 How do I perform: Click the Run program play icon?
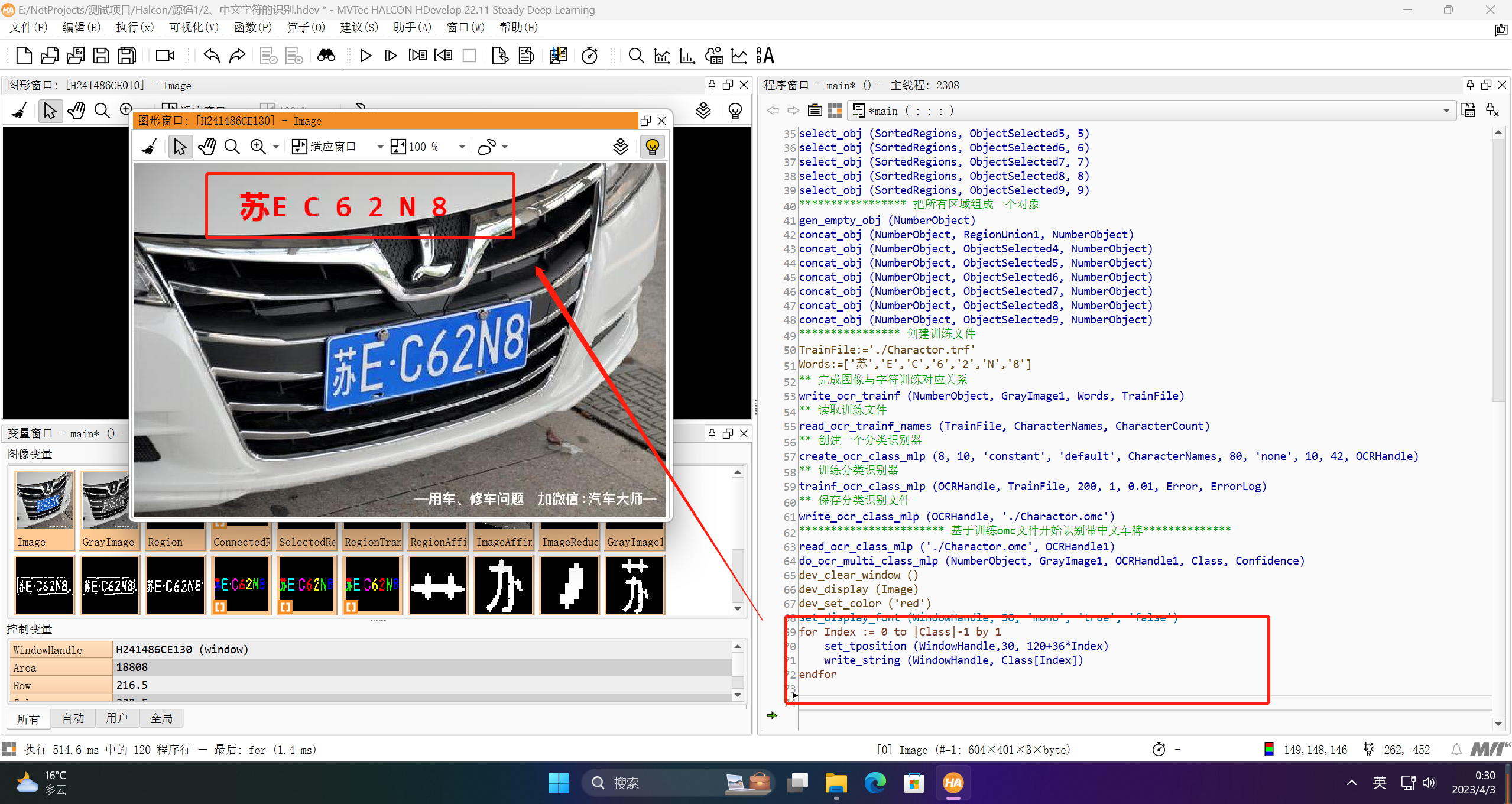tap(365, 56)
